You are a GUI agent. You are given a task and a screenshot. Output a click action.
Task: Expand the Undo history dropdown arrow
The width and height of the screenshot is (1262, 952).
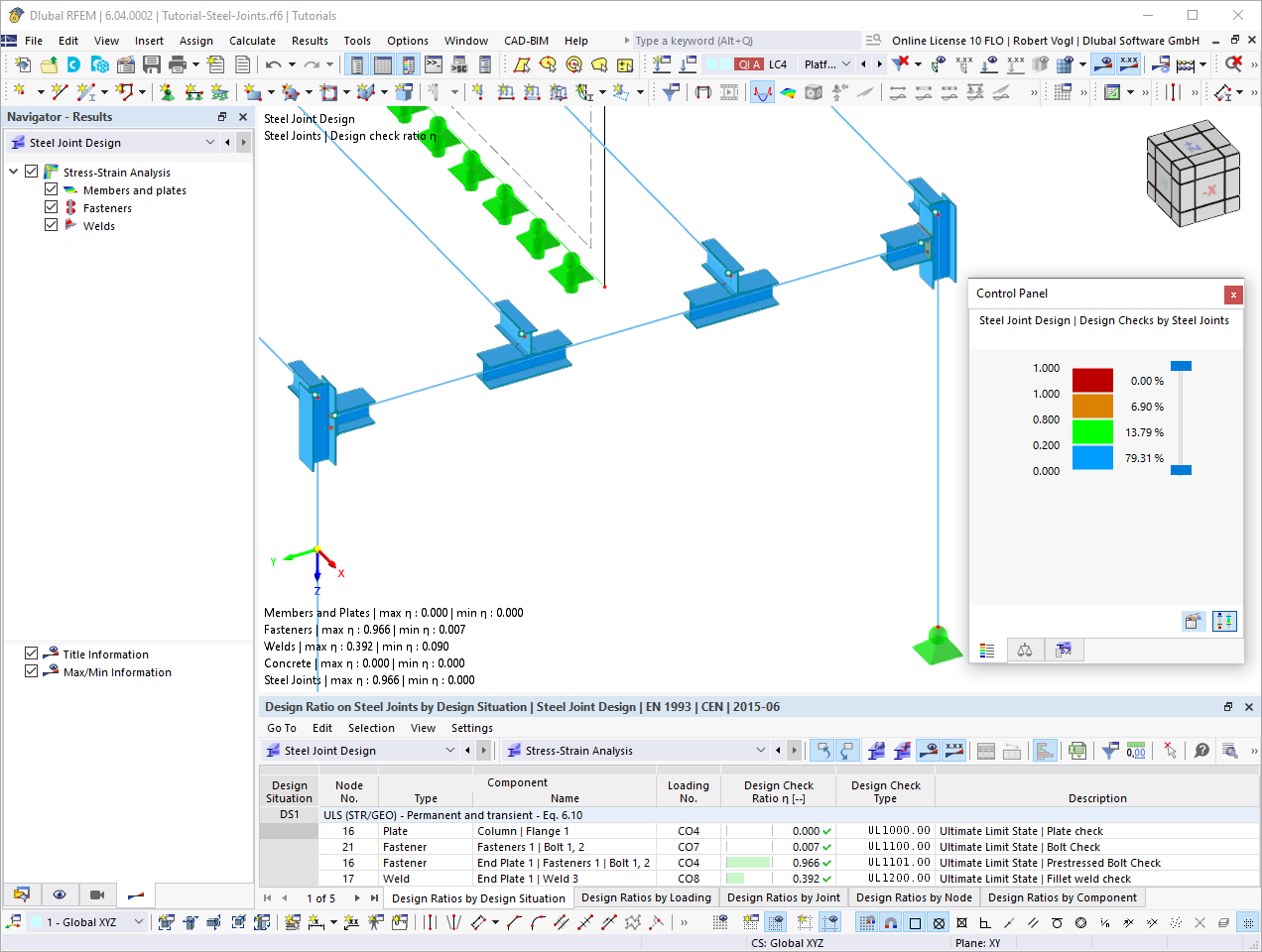(x=292, y=64)
